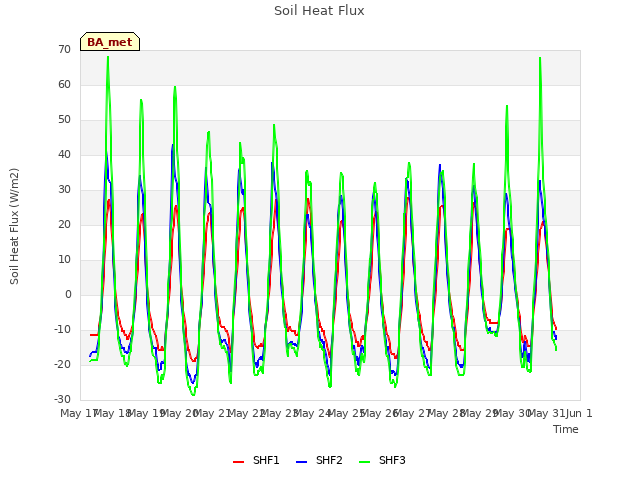The image size is (640, 480).
Task: Toggle the SHF1 series in the legend
Action: click(x=256, y=461)
